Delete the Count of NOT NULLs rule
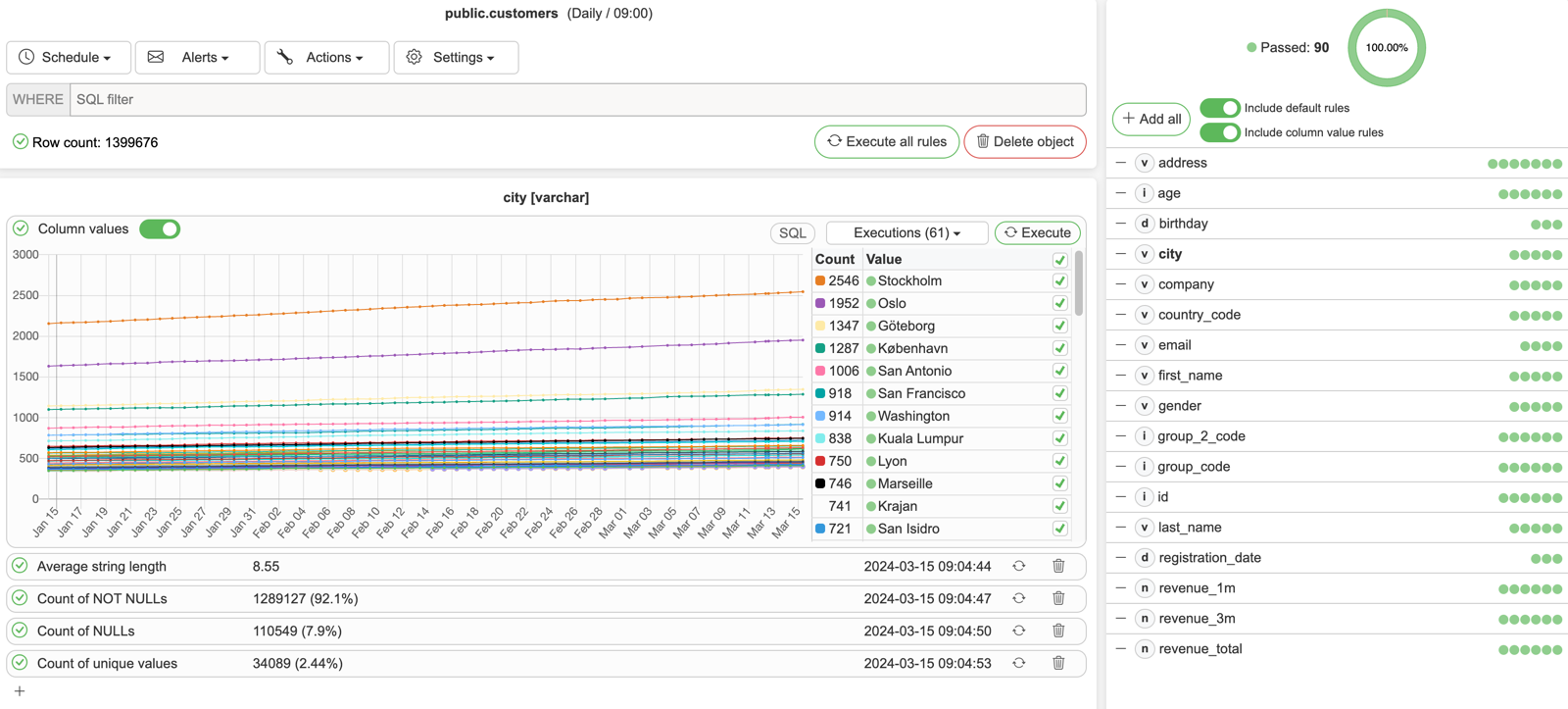This screenshot has width=1568, height=709. 1058,598
